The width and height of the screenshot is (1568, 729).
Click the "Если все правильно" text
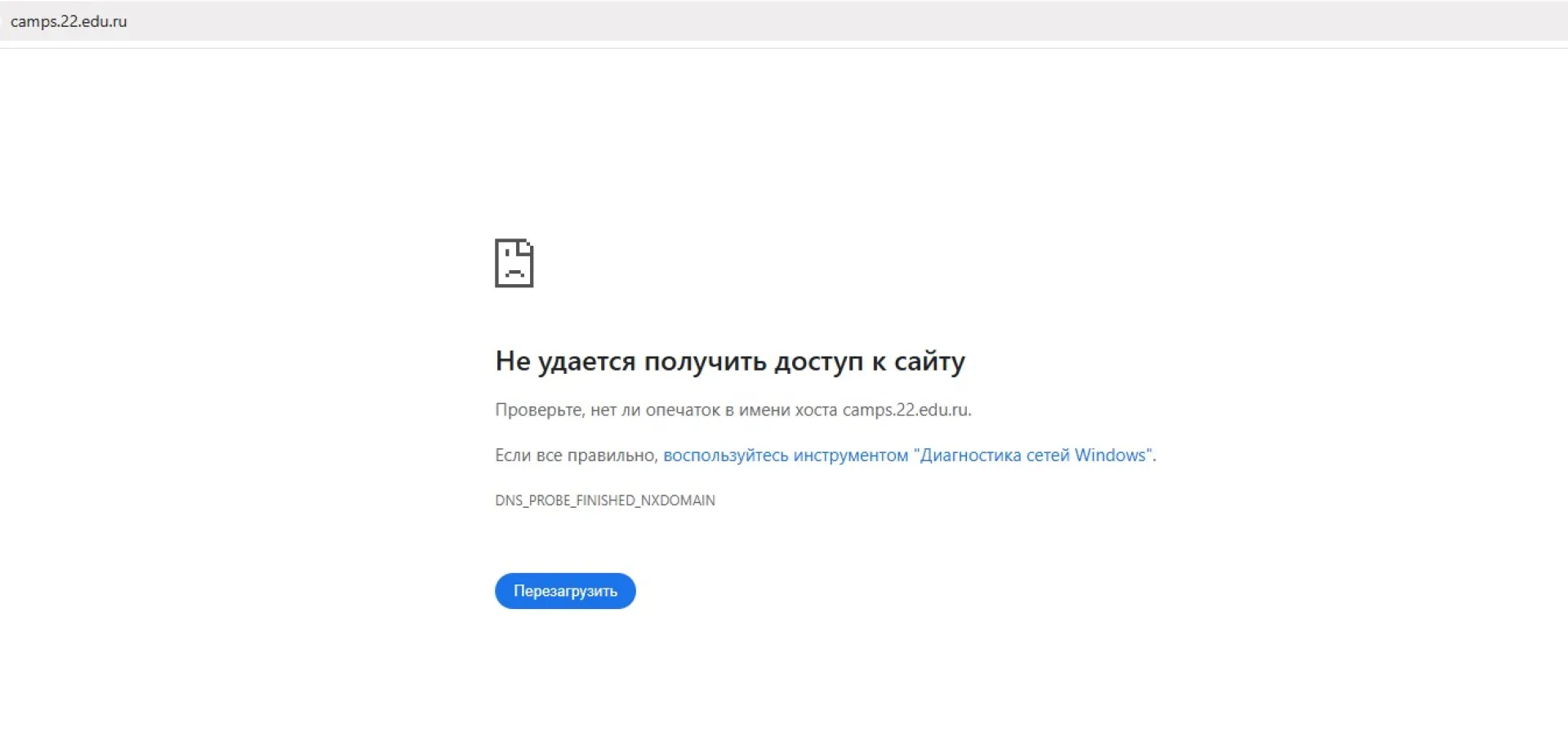tap(575, 456)
